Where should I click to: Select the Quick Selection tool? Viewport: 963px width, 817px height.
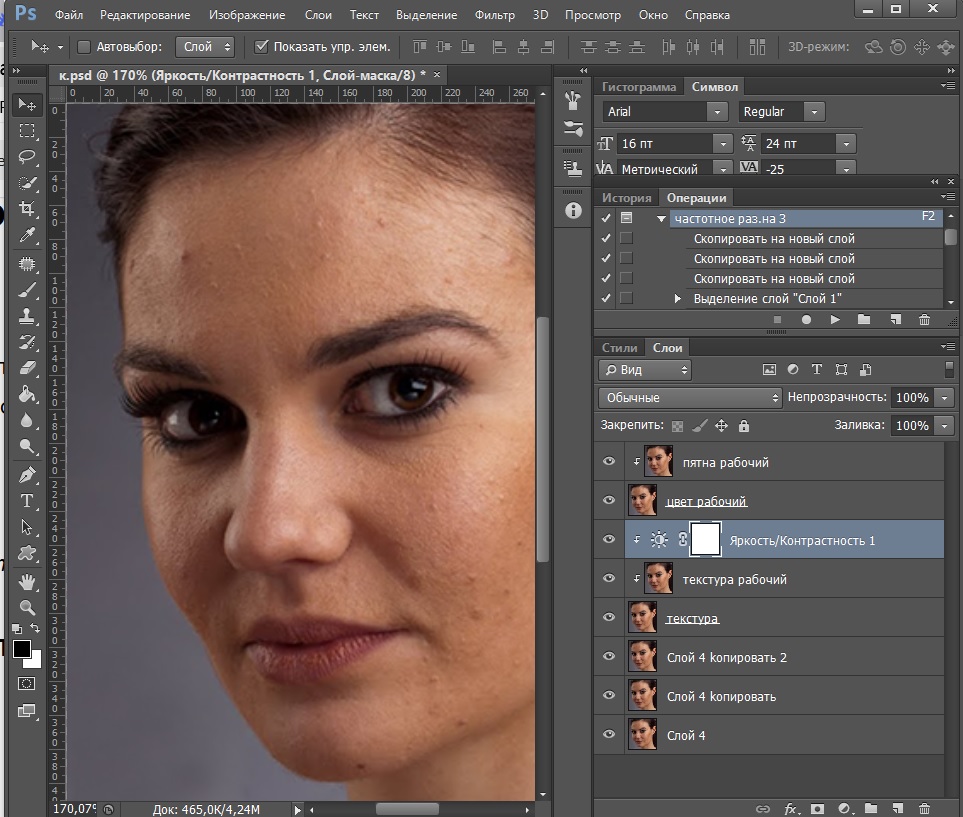(26, 183)
